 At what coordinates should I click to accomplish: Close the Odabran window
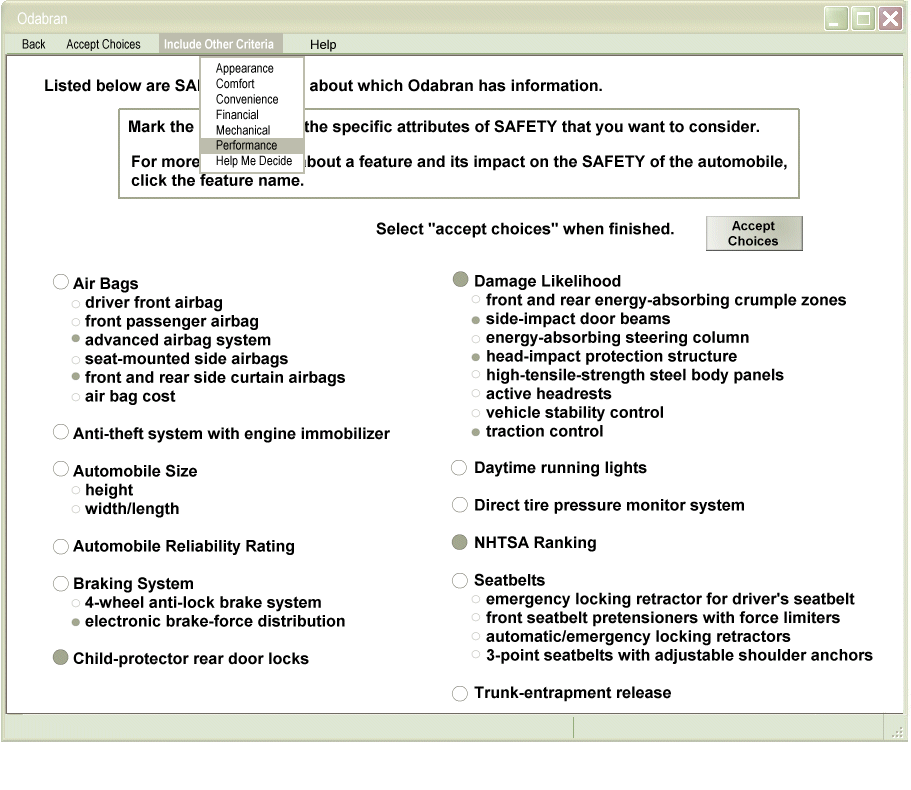[891, 19]
